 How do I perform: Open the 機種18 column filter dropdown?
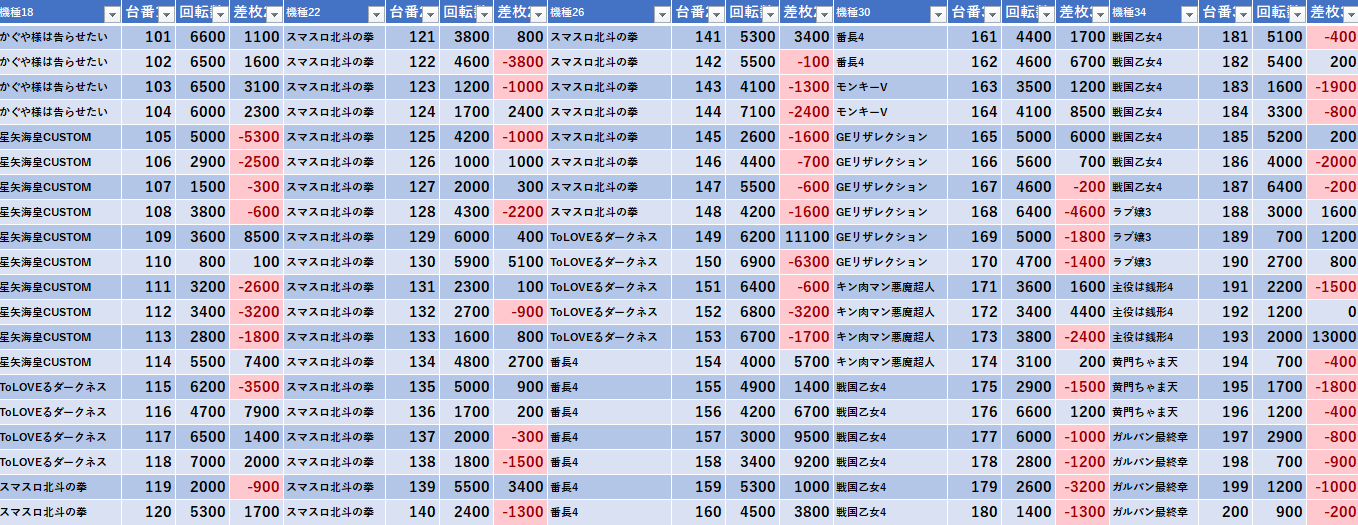coord(111,13)
